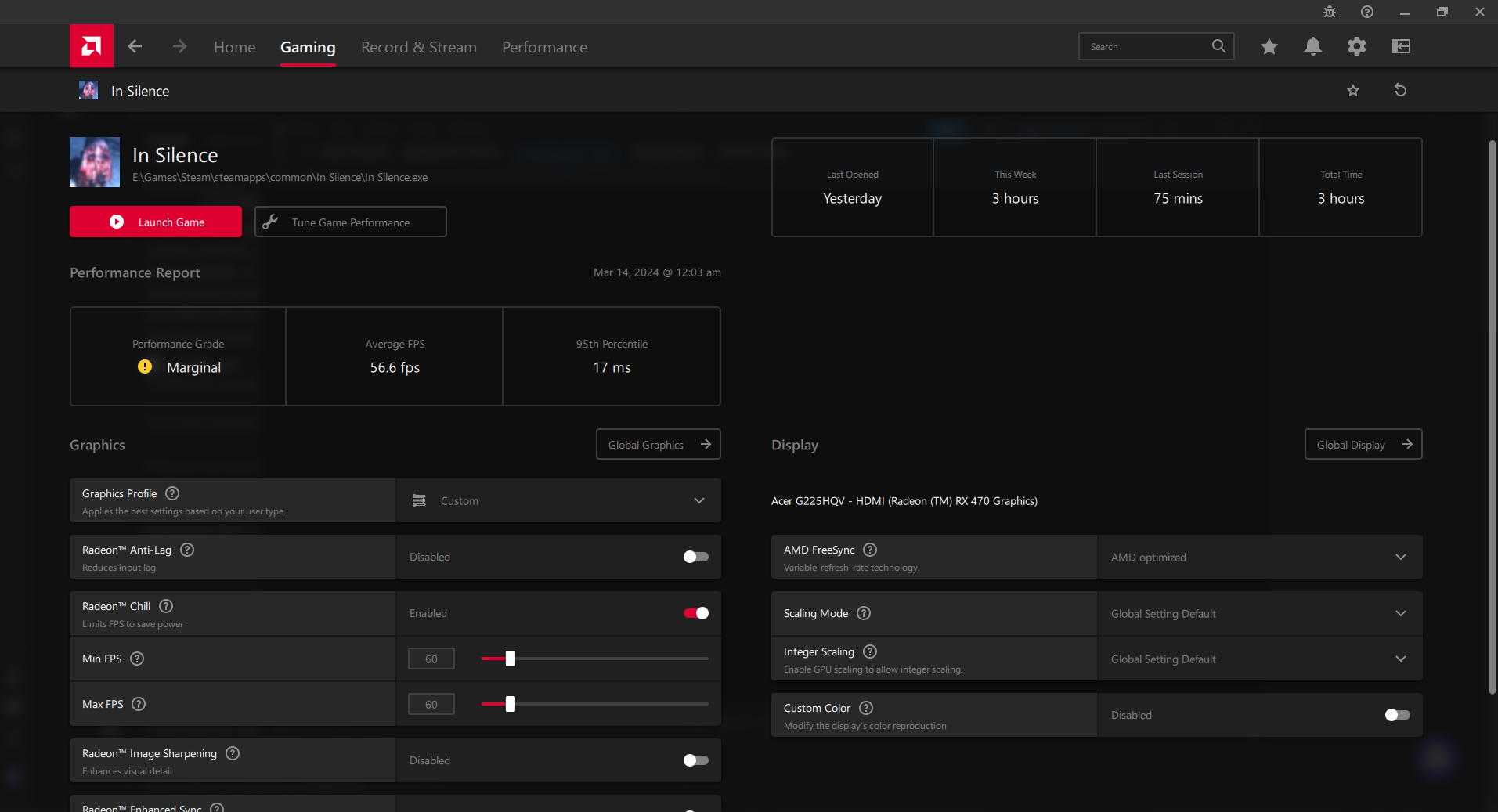Show help for Max FPS

coord(139,704)
